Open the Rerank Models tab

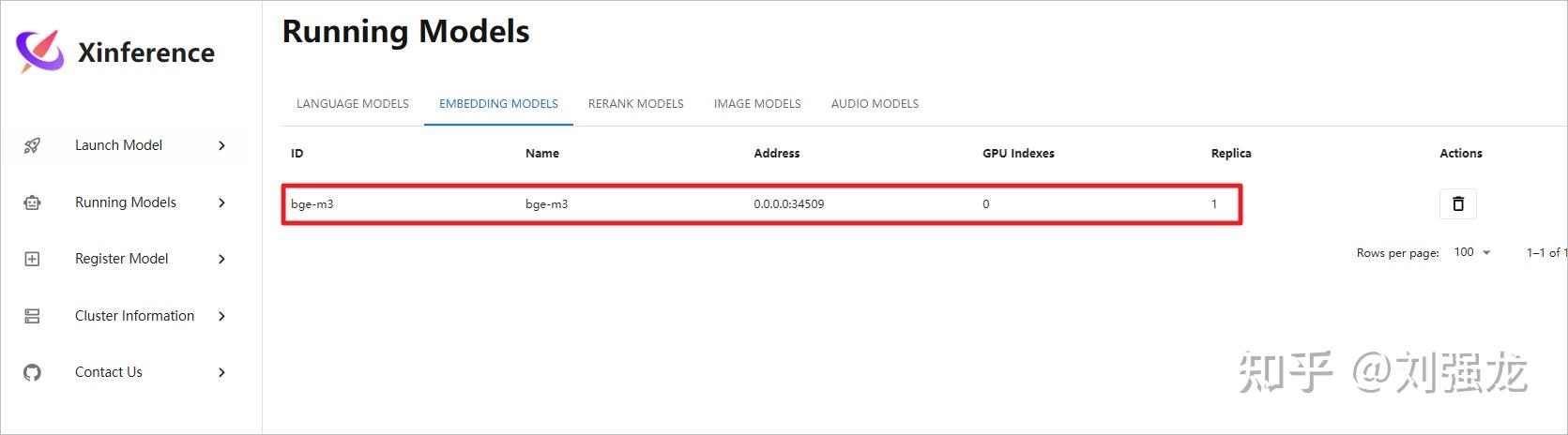635,104
